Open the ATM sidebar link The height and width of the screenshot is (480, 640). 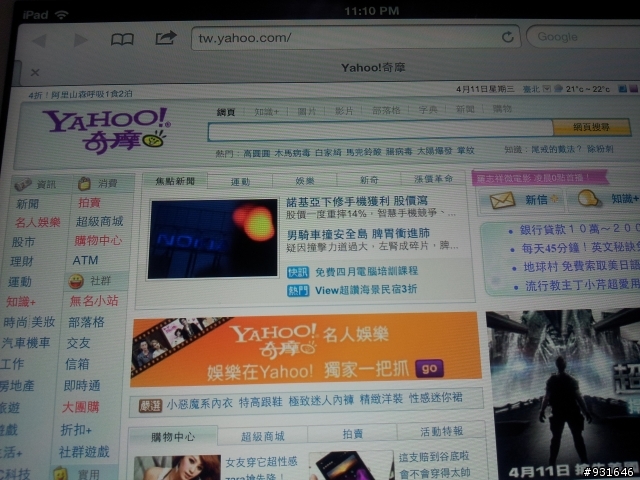pyautogui.click(x=85, y=260)
